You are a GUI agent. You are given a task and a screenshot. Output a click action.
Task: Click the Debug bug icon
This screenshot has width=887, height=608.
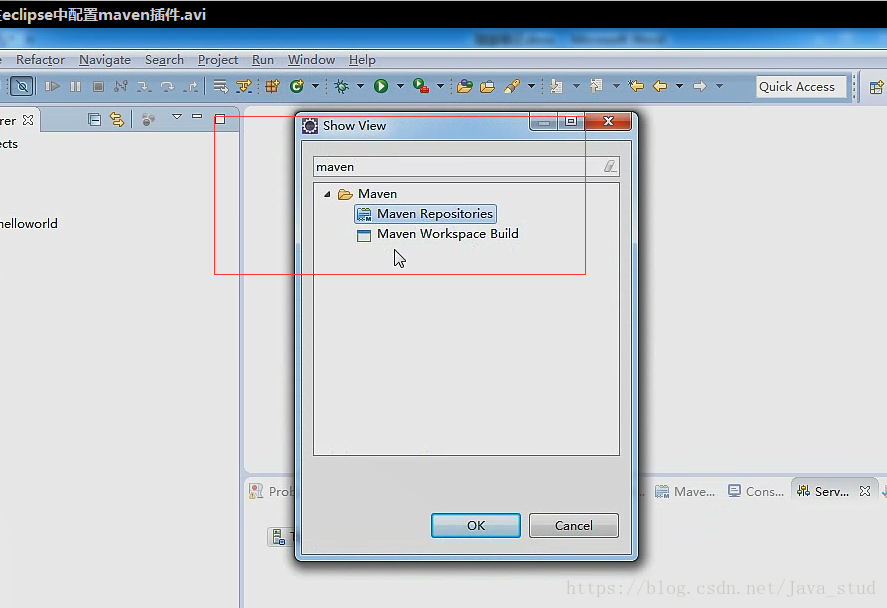tap(342, 87)
